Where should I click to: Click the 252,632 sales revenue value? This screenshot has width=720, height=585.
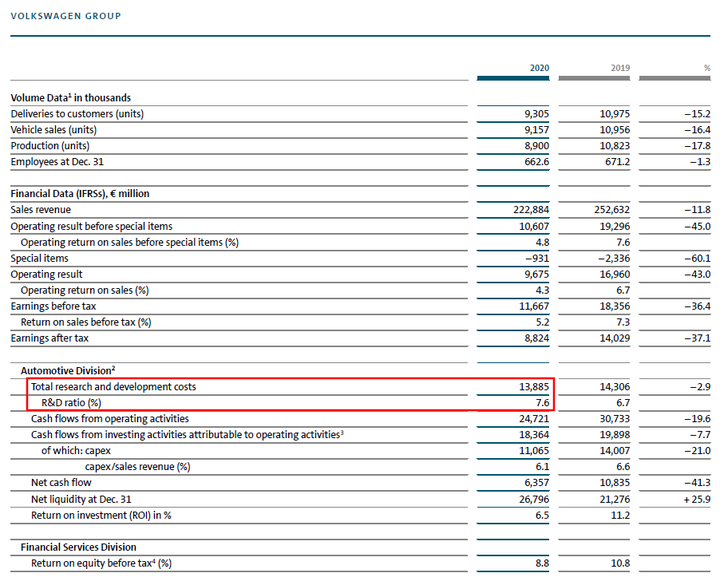pyautogui.click(x=612, y=210)
